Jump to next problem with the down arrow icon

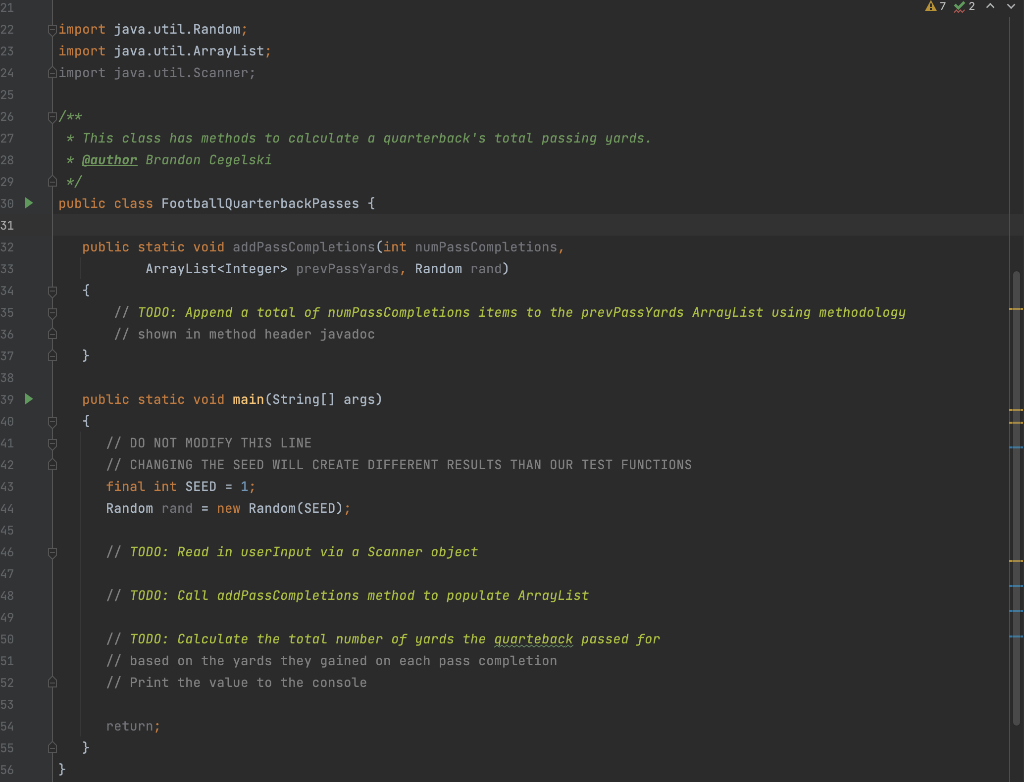[x=1009, y=6]
